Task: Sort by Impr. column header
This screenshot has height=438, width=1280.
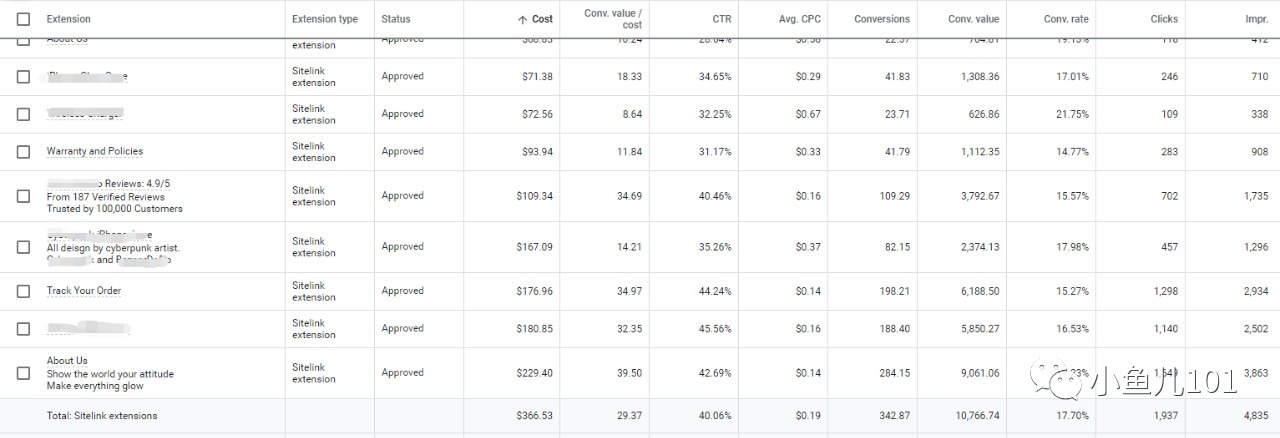Action: pyautogui.click(x=1255, y=19)
